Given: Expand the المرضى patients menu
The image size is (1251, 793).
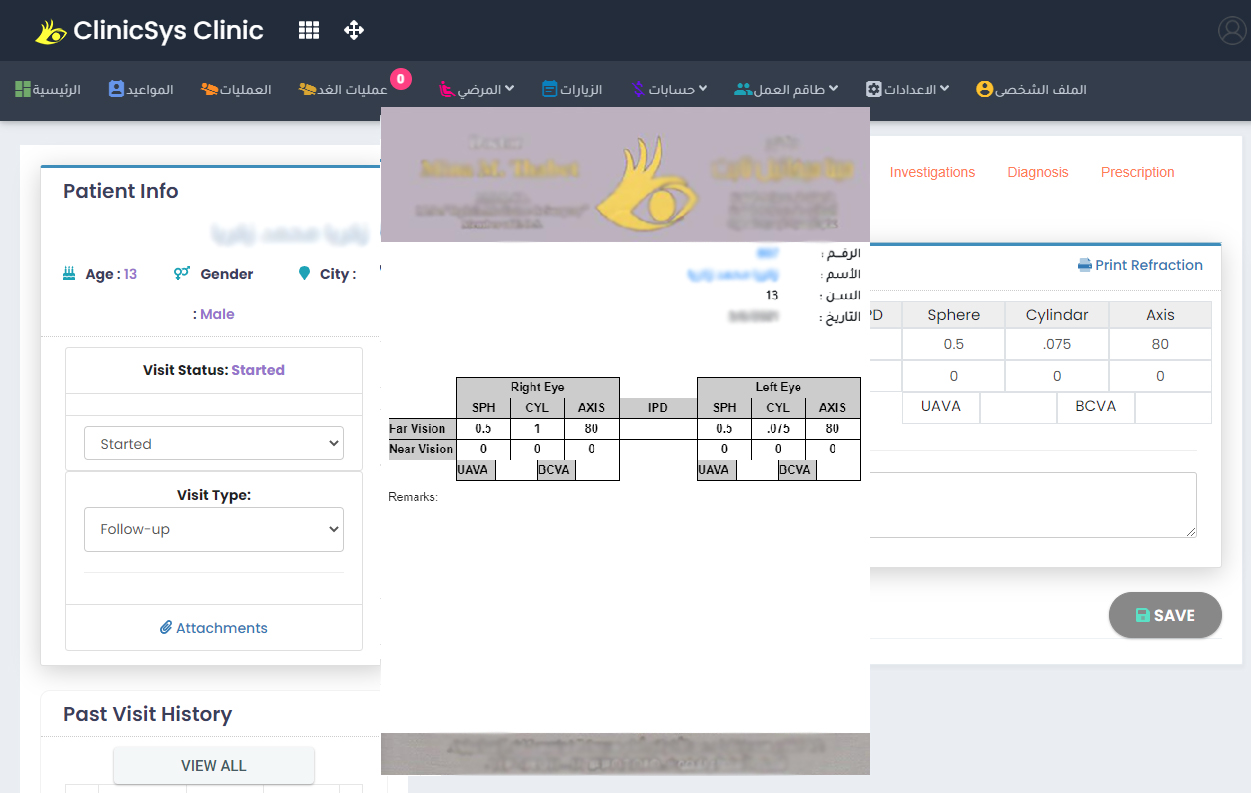Looking at the screenshot, I should pyautogui.click(x=477, y=89).
